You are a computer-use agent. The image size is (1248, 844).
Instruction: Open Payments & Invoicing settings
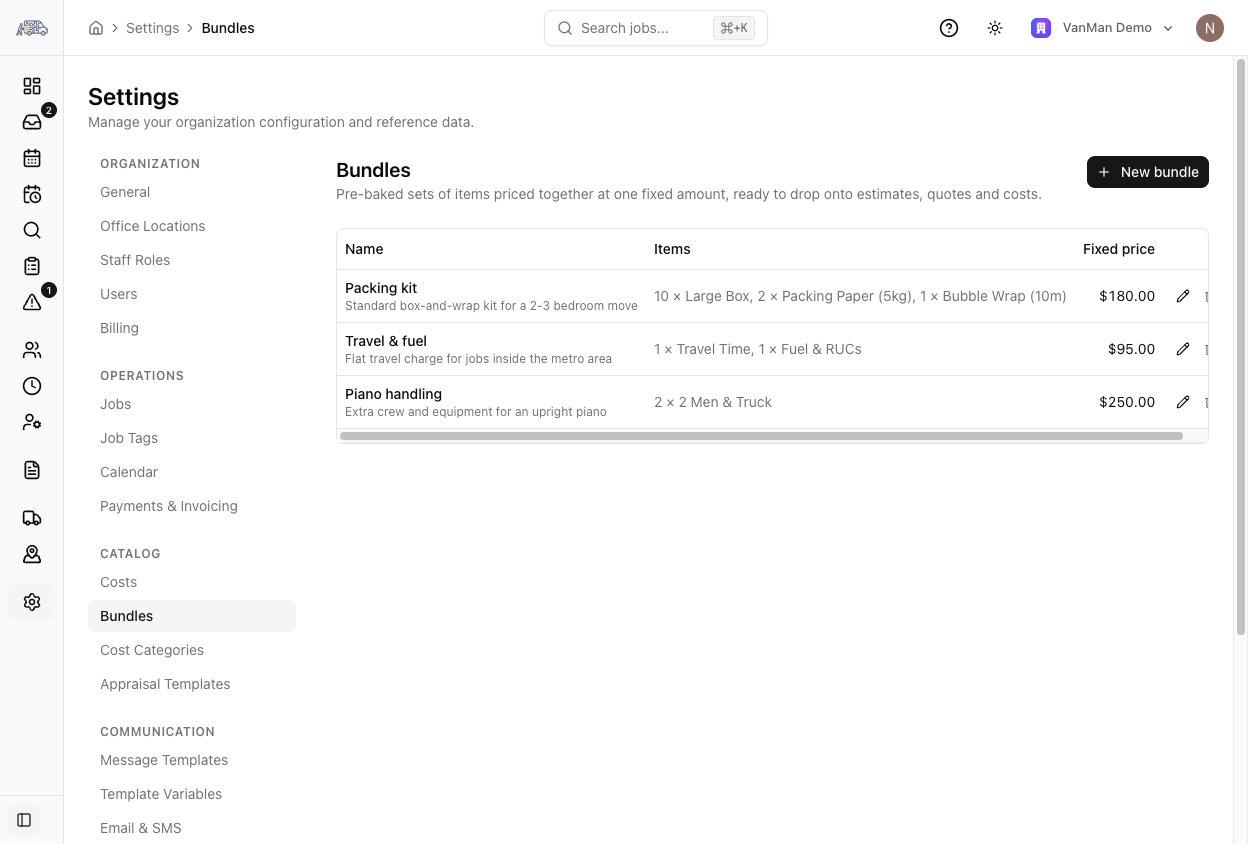coord(169,506)
